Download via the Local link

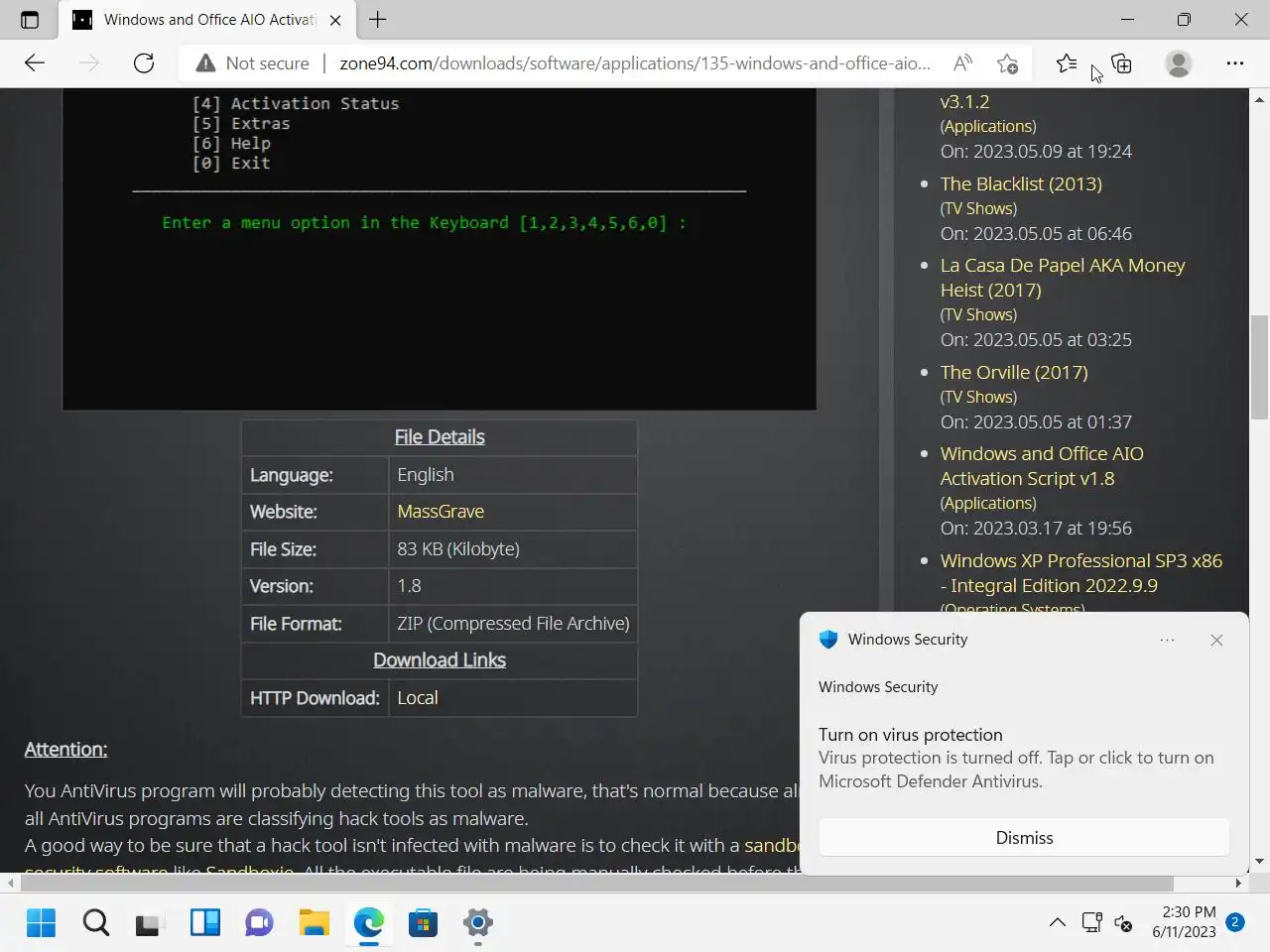click(418, 698)
